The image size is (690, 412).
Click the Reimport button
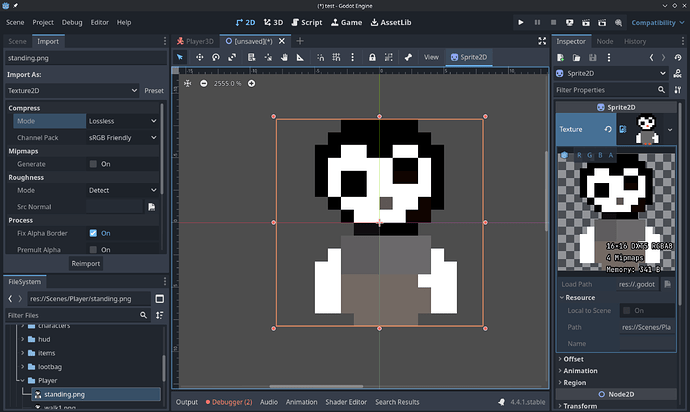coord(86,264)
